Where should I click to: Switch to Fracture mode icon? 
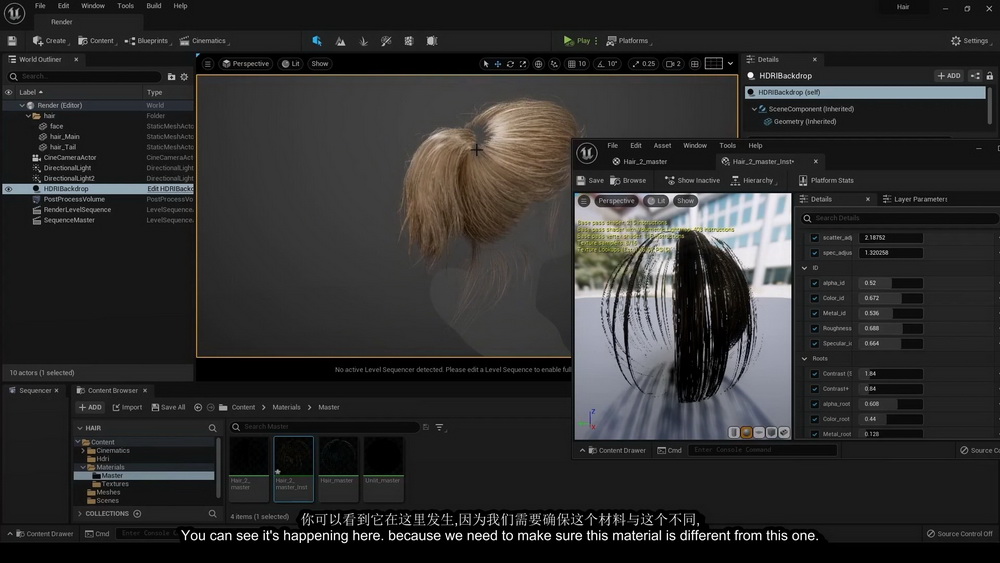click(409, 41)
